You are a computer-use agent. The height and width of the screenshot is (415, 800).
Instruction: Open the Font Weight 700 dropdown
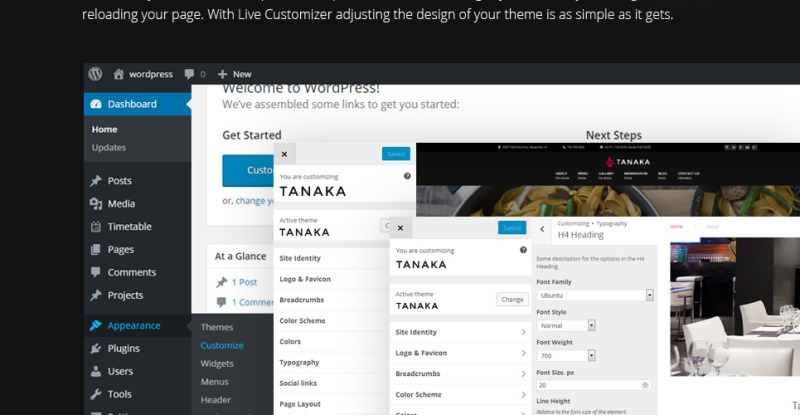[x=566, y=356]
